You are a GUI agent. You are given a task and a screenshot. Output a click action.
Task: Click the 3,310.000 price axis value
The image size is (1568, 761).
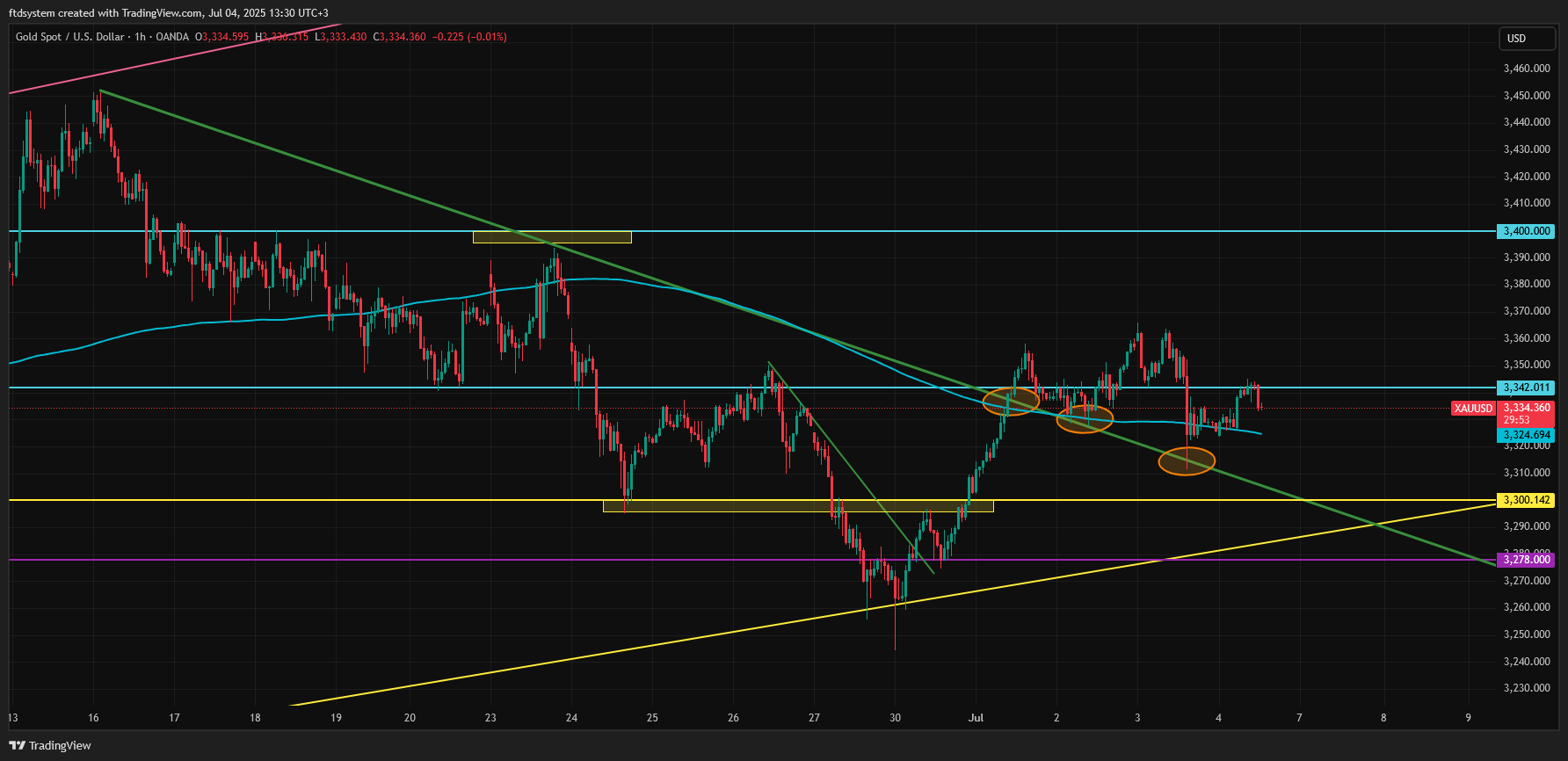pos(1527,473)
